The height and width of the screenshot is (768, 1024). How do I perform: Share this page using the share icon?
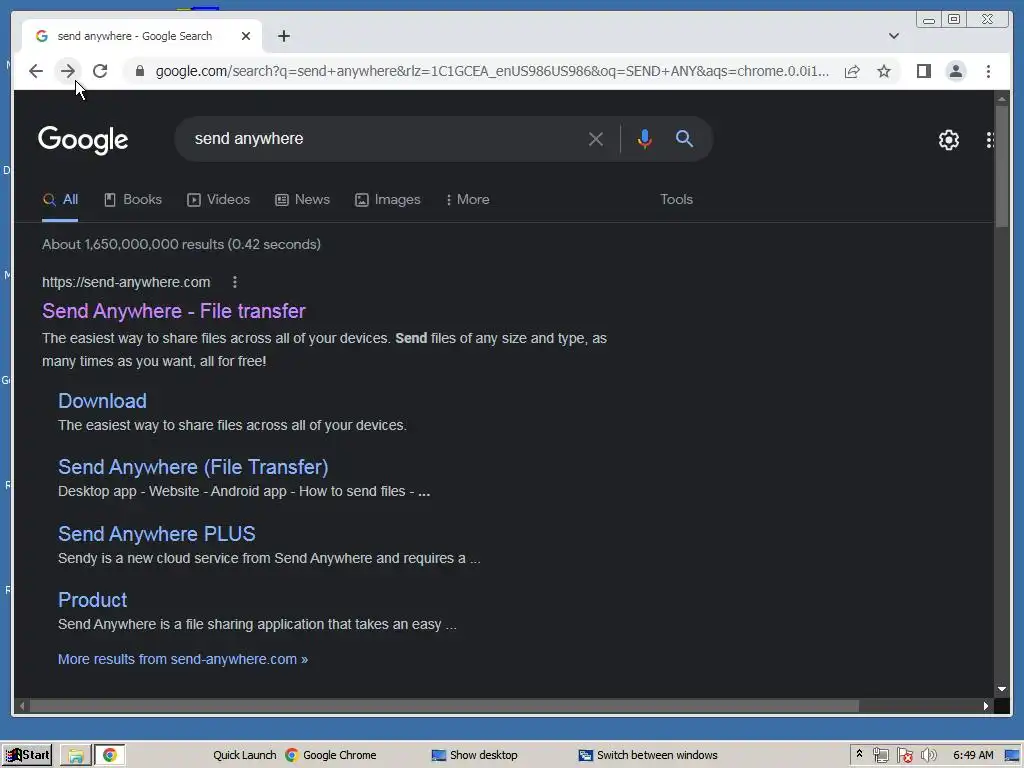[x=852, y=71]
